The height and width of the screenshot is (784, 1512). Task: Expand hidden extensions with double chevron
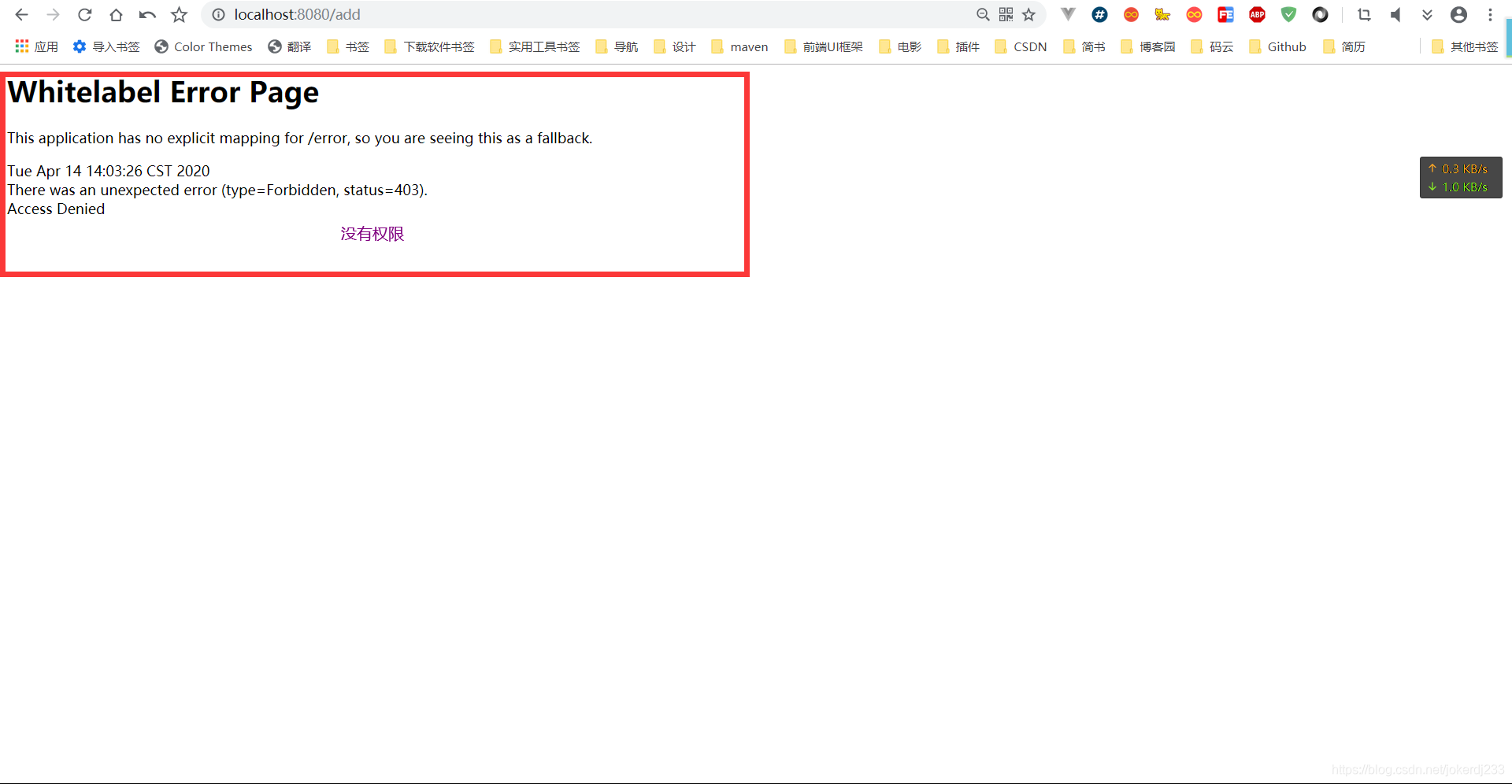pos(1427,15)
